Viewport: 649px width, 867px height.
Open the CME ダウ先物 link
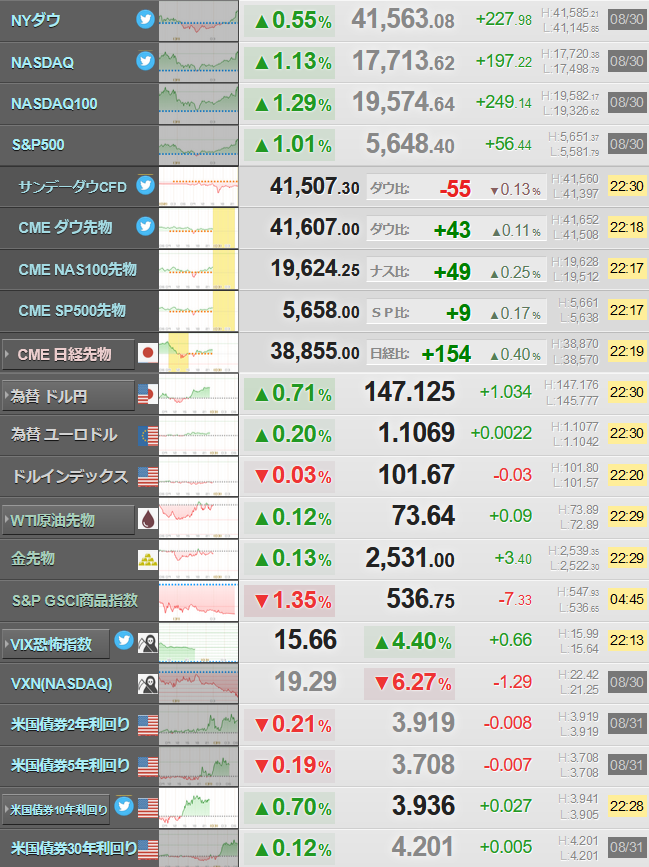pyautogui.click(x=65, y=227)
